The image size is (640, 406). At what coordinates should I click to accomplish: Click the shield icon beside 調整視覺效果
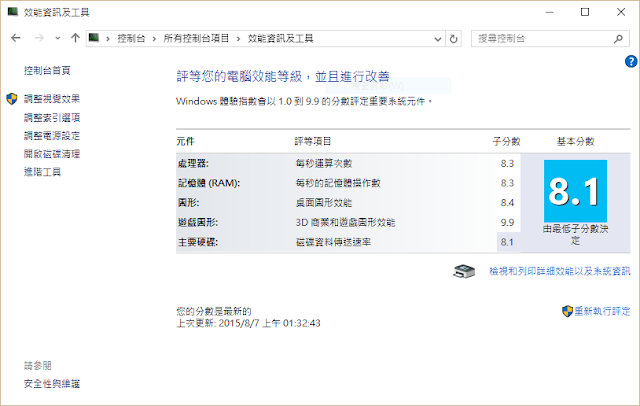point(12,99)
